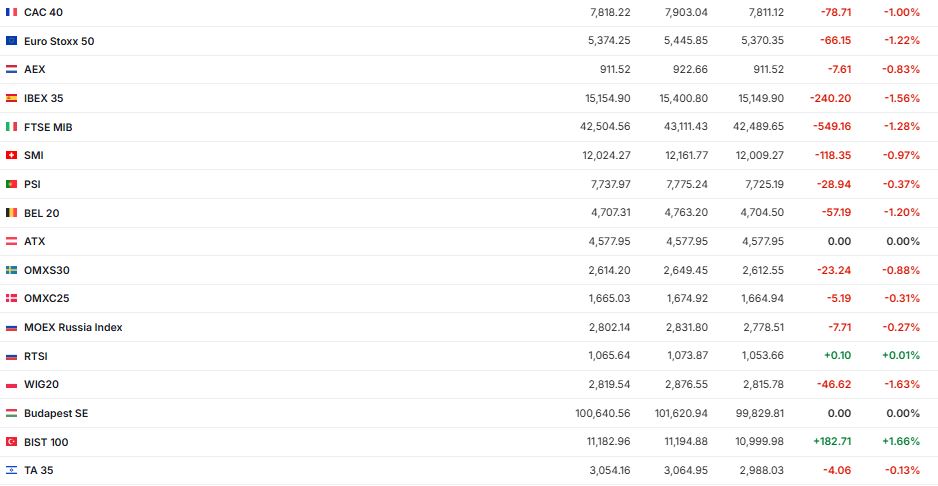Image resolution: width=938 pixels, height=486 pixels.
Task: Open the MOEX Russia Index link
Action: click(x=73, y=327)
